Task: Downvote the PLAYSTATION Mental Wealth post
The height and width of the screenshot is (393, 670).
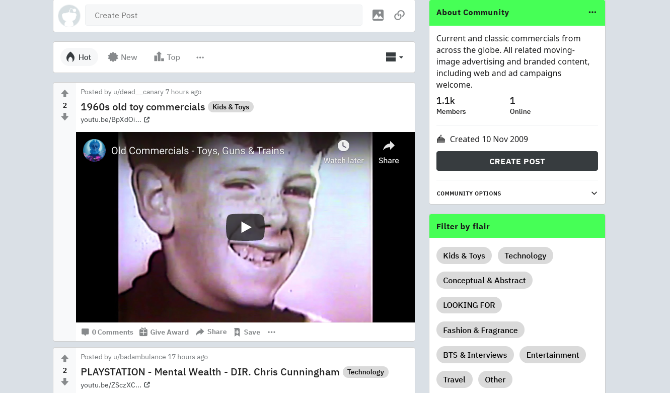Action: [x=65, y=381]
